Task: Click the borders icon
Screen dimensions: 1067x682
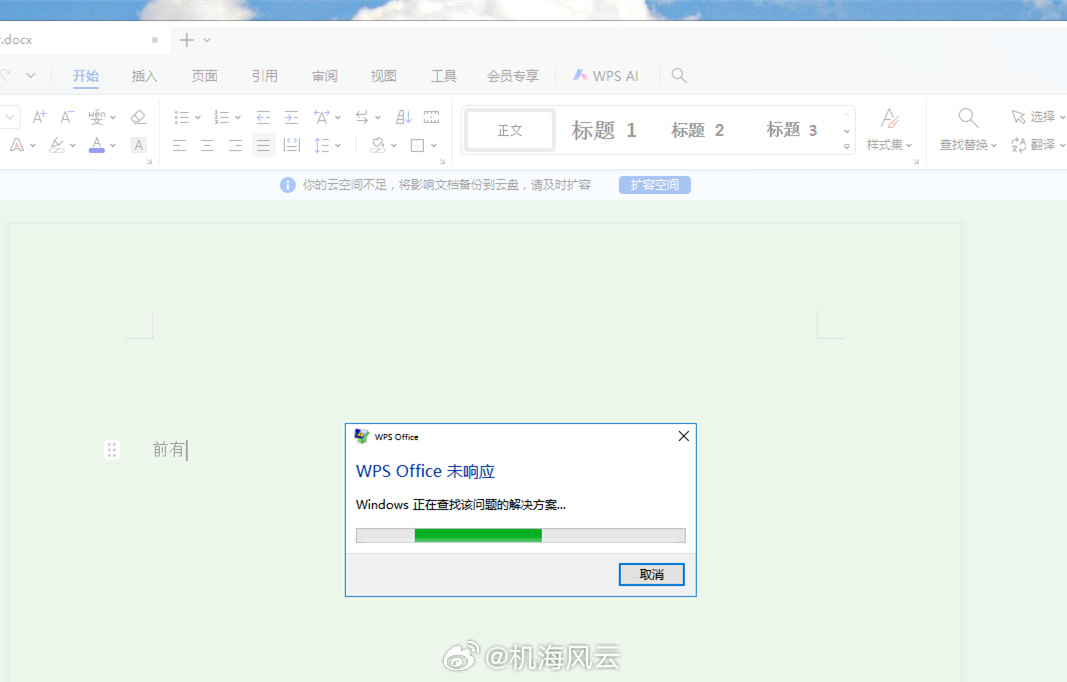Action: click(x=418, y=145)
